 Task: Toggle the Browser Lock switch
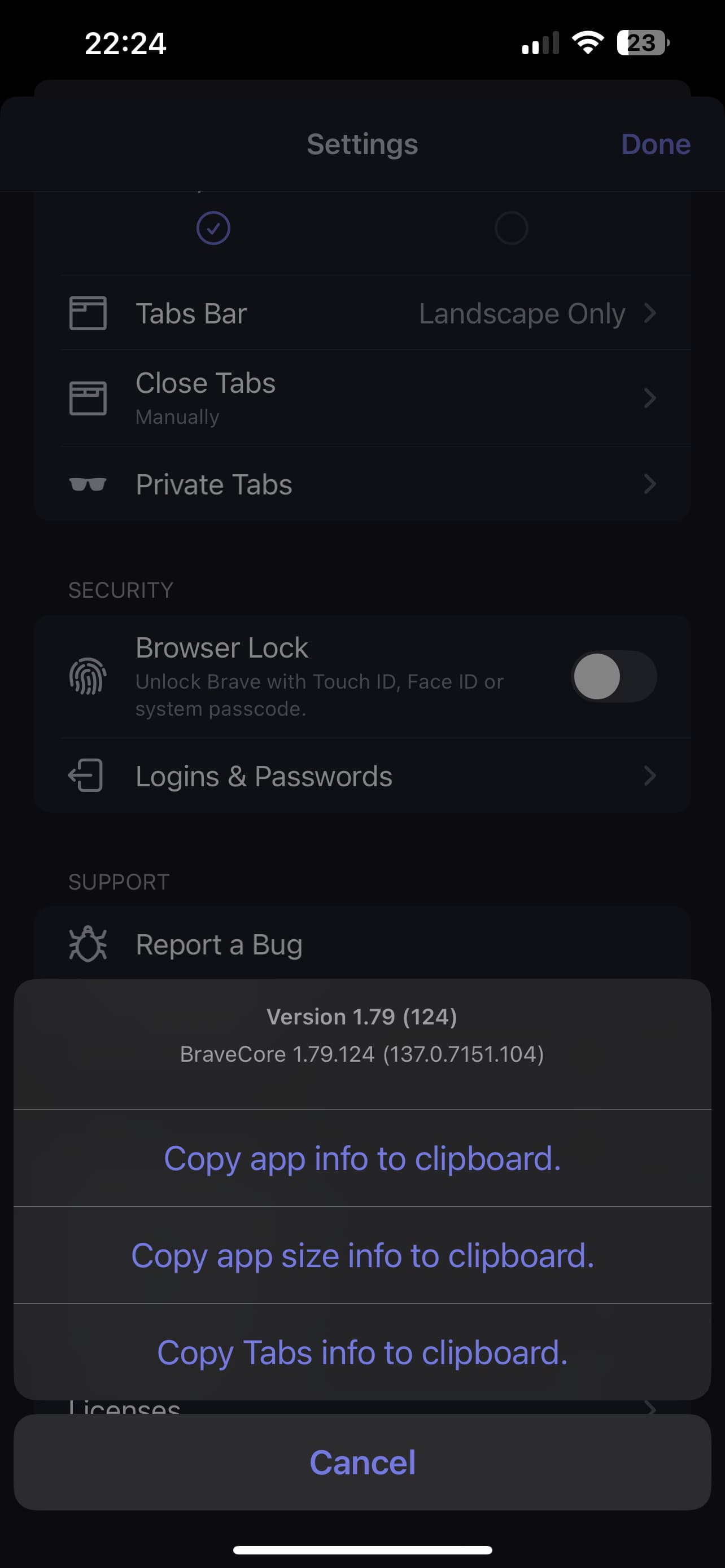614,676
